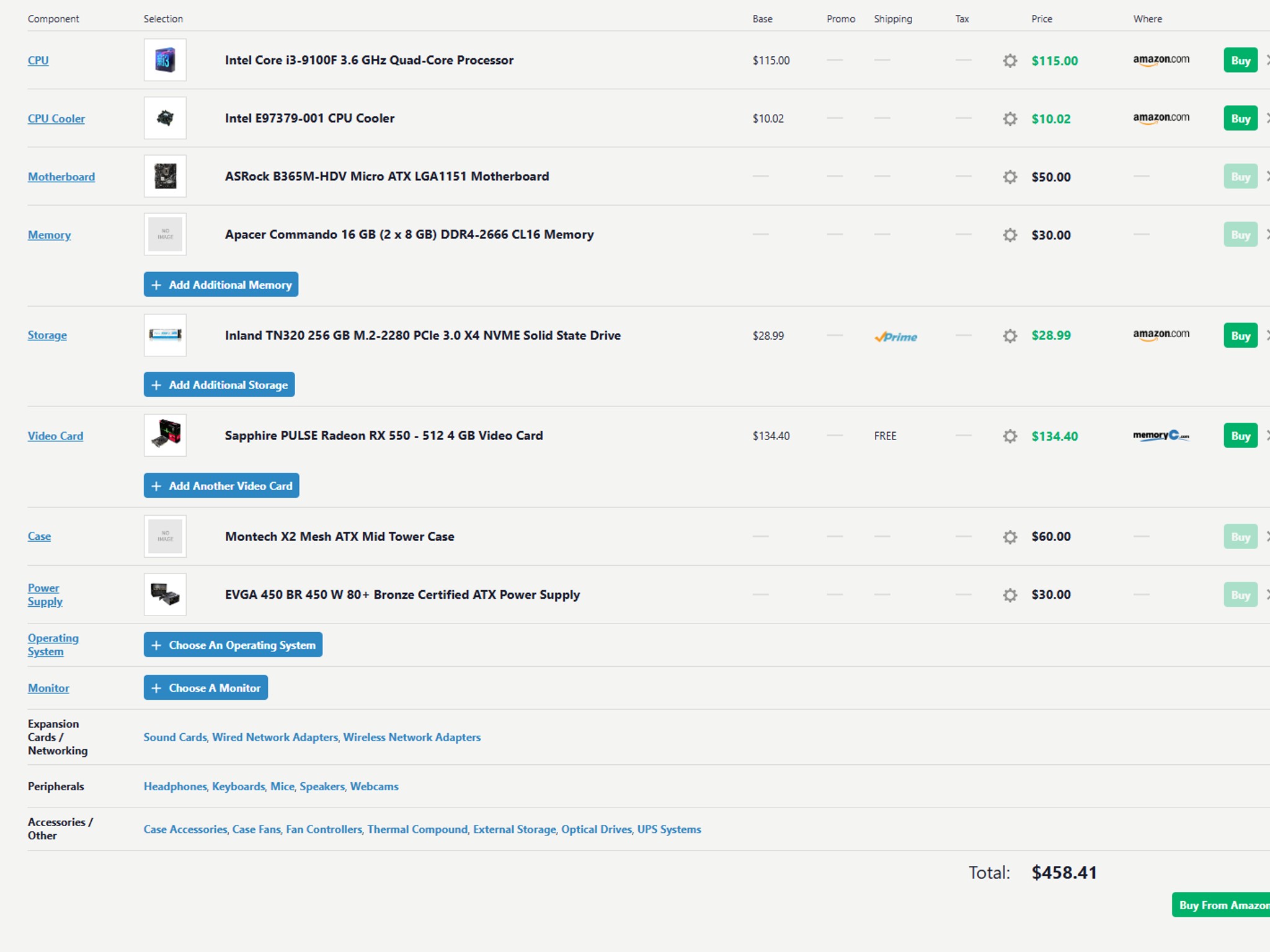Click the ASRock motherboard product thumbnail
1270x952 pixels.
(x=165, y=176)
